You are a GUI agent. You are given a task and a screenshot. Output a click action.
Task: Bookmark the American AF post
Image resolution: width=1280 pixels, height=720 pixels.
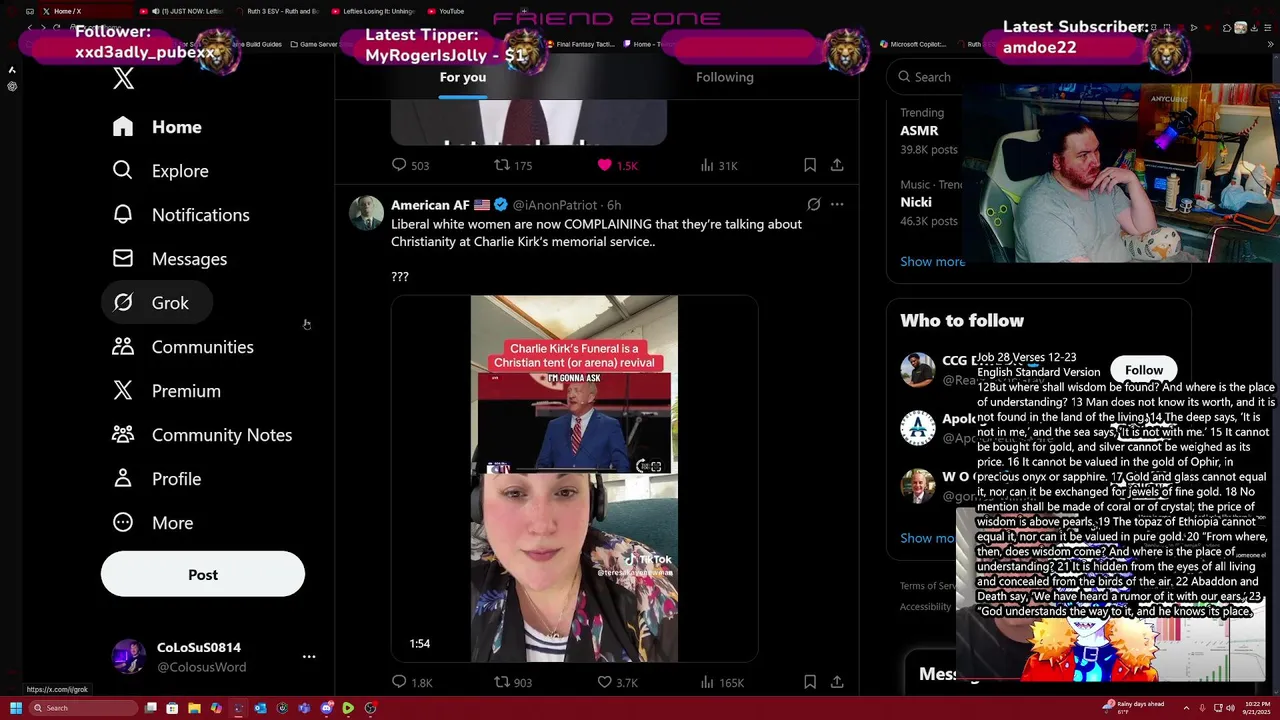click(810, 682)
